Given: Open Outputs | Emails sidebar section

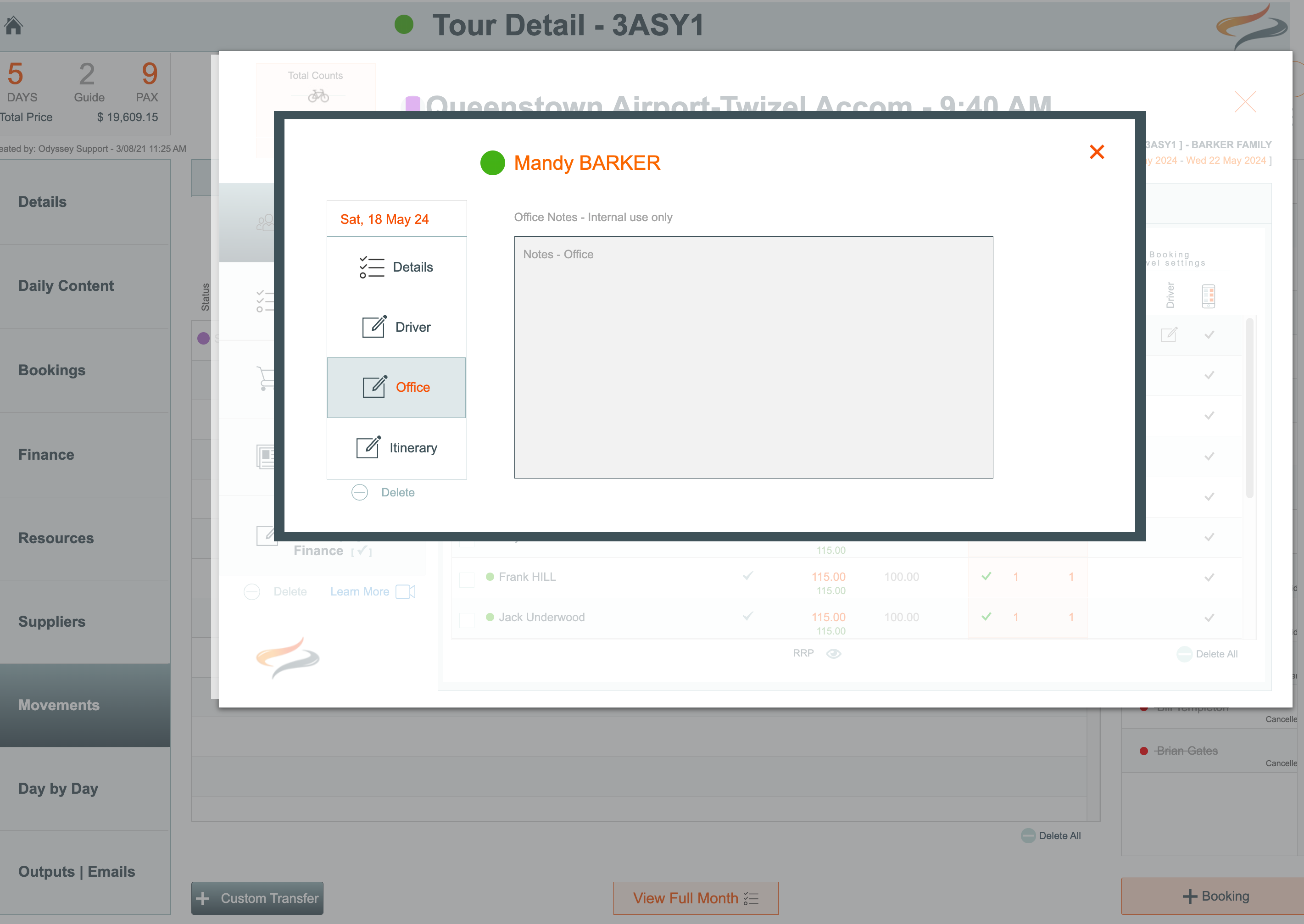Looking at the screenshot, I should [77, 872].
